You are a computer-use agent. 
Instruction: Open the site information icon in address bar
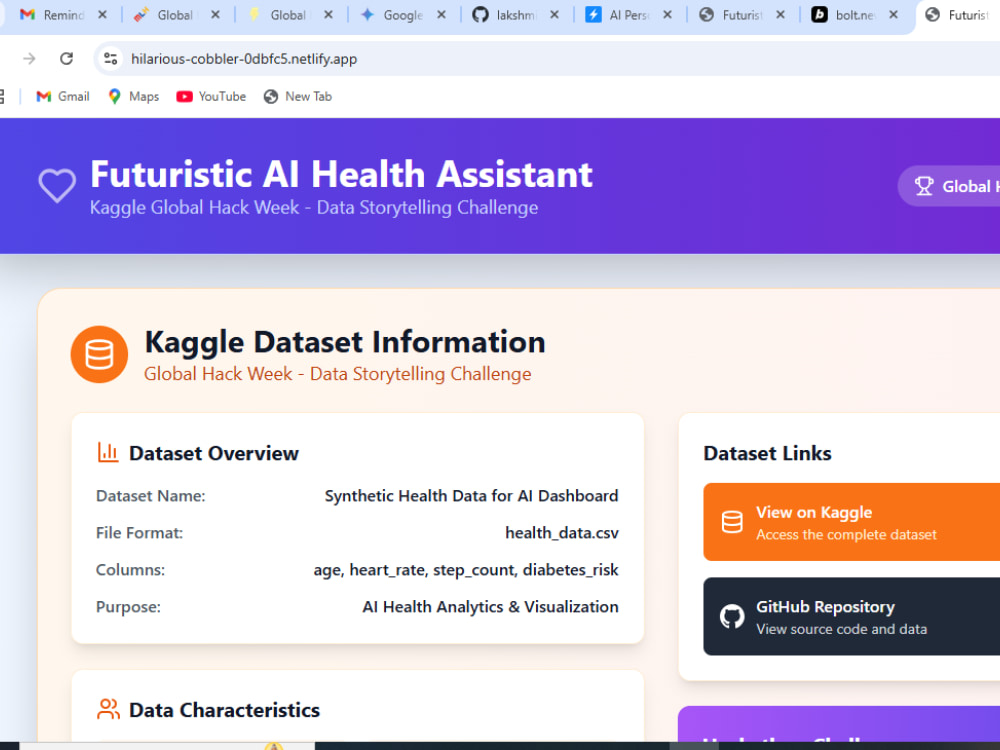click(110, 59)
